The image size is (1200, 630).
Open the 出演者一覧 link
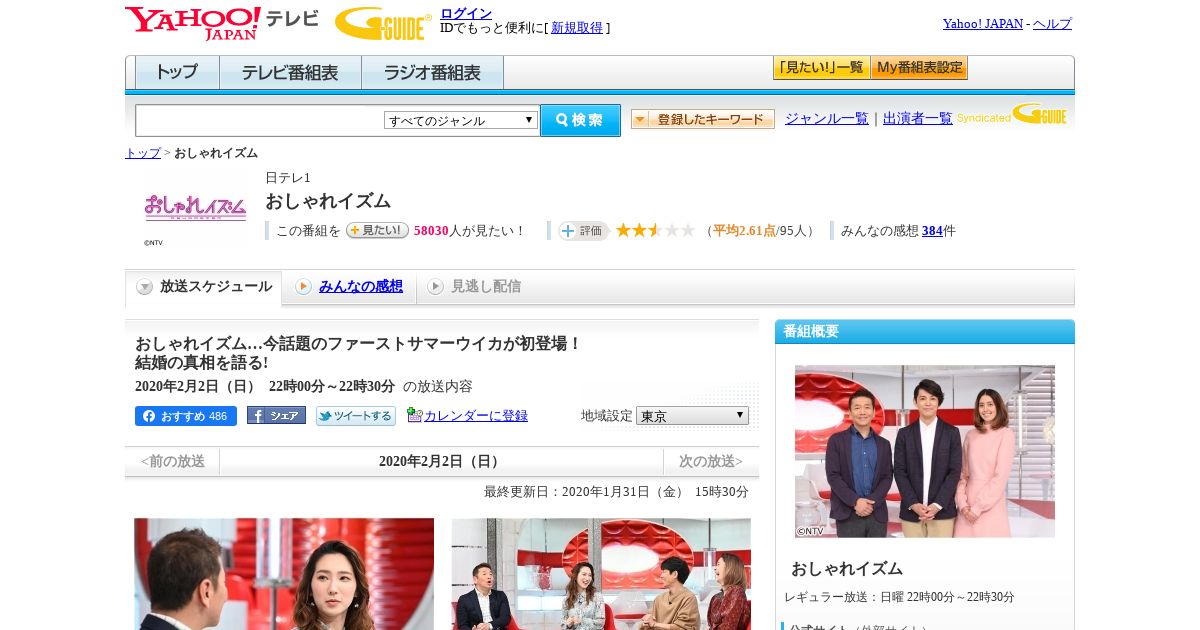tap(917, 118)
